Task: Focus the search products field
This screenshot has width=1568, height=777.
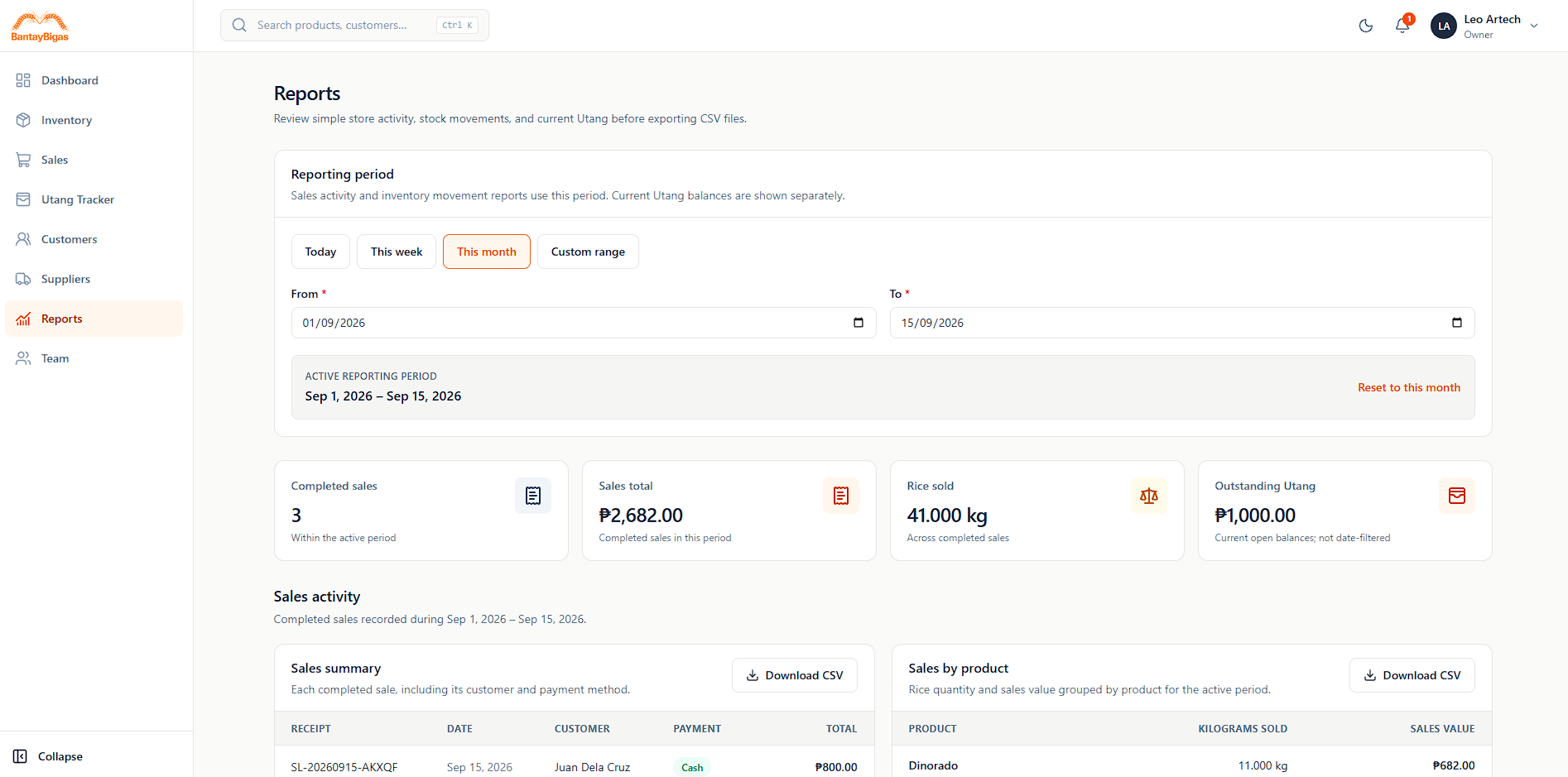Action: (x=354, y=25)
